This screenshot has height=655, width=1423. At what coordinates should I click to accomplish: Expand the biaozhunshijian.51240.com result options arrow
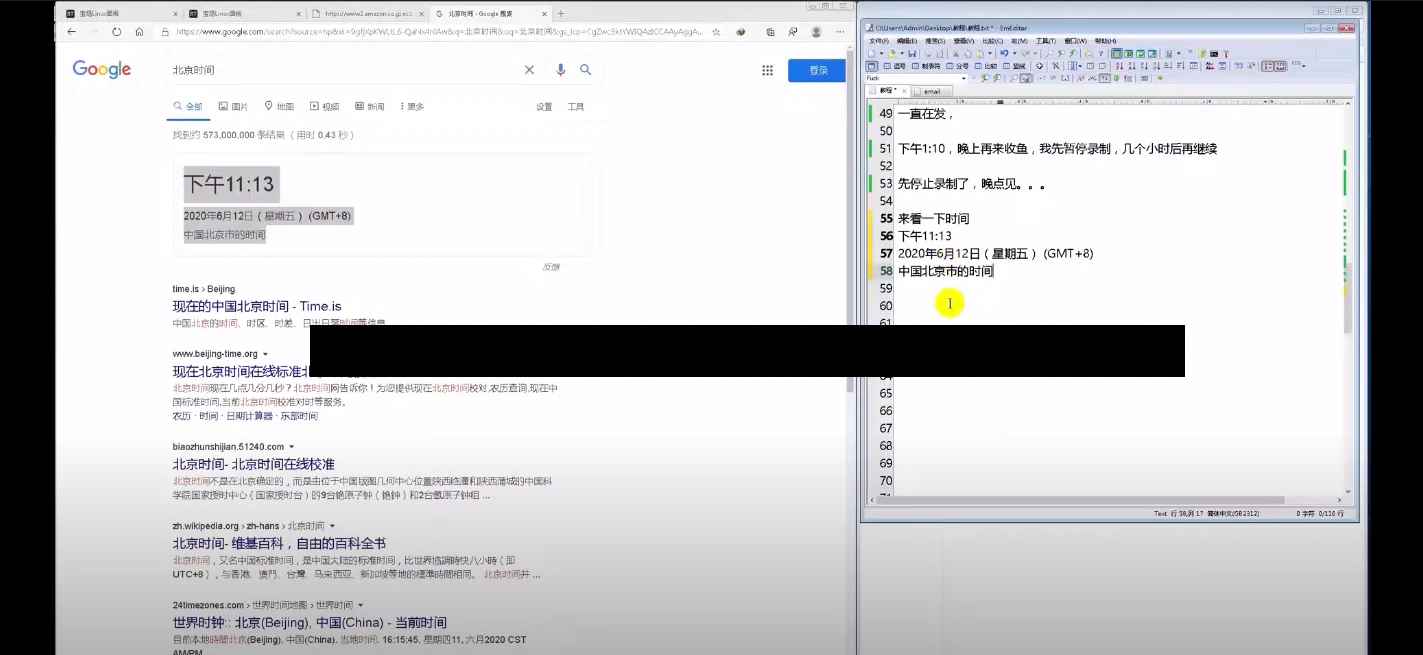coord(292,447)
